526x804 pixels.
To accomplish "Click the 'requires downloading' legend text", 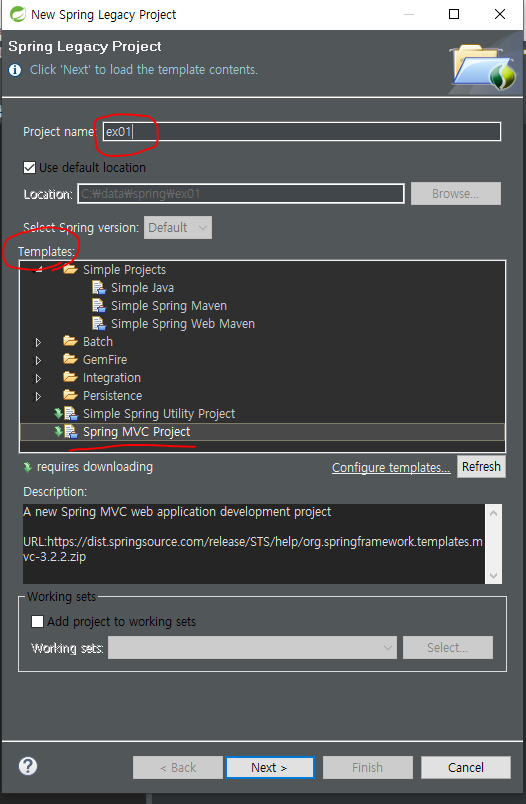I will [x=95, y=467].
